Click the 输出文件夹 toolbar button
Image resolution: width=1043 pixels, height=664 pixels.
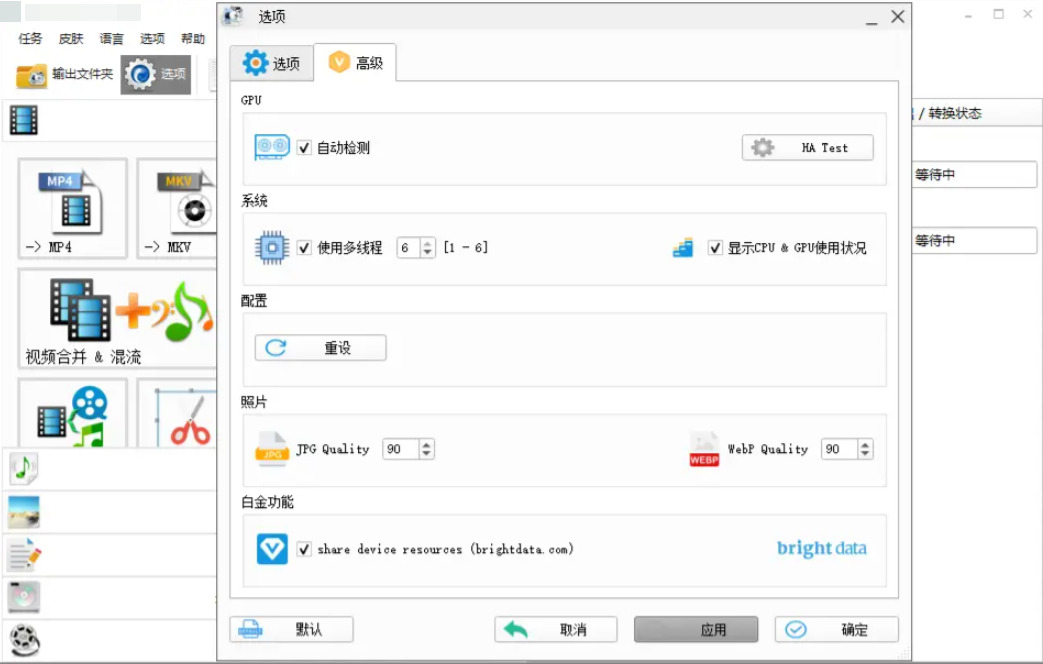pos(65,75)
